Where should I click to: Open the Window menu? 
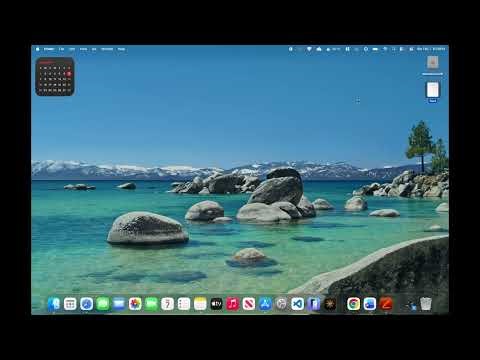(x=107, y=49)
